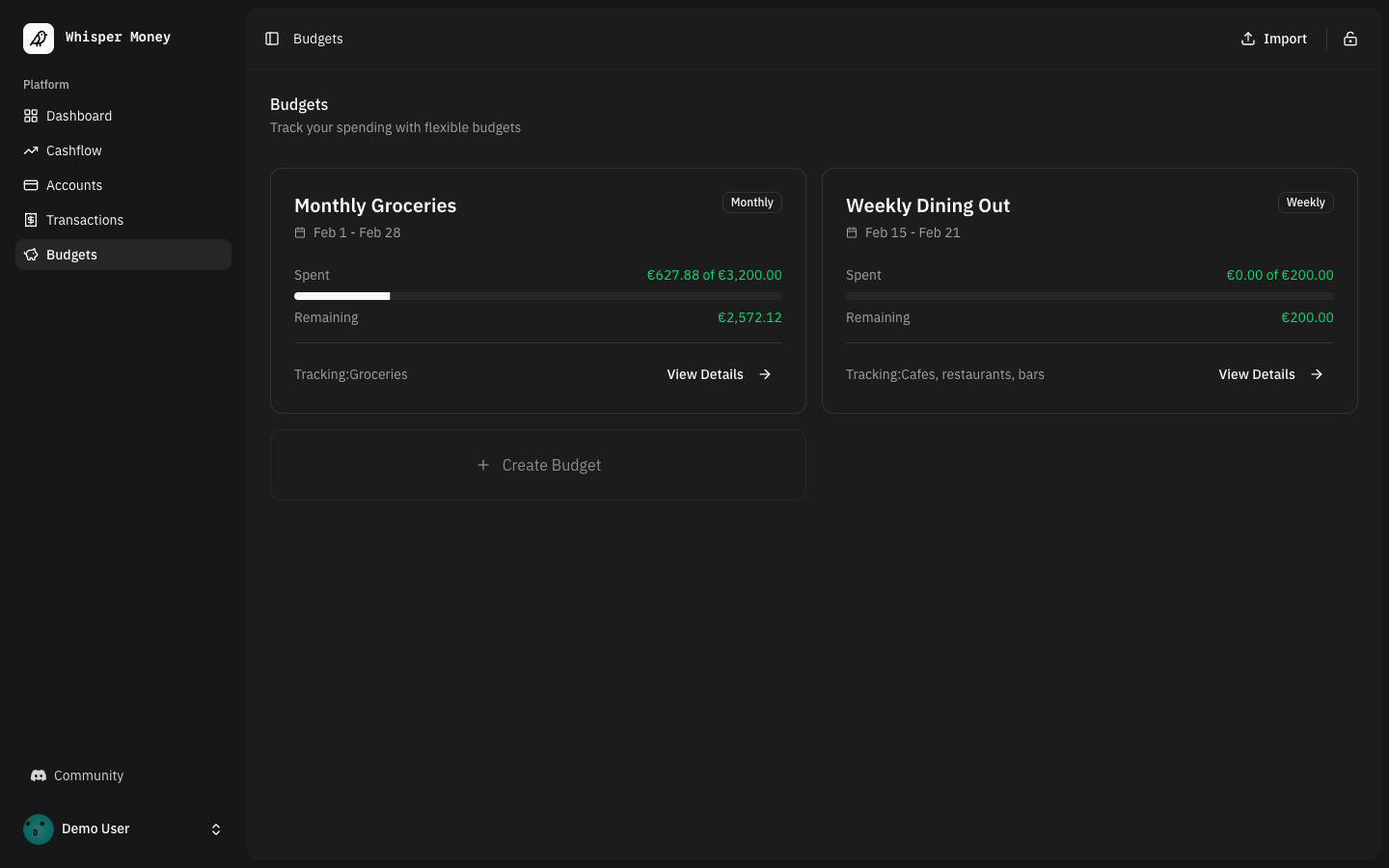Viewport: 1389px width, 868px height.
Task: Click the Cashflow trend icon
Action: click(31, 150)
